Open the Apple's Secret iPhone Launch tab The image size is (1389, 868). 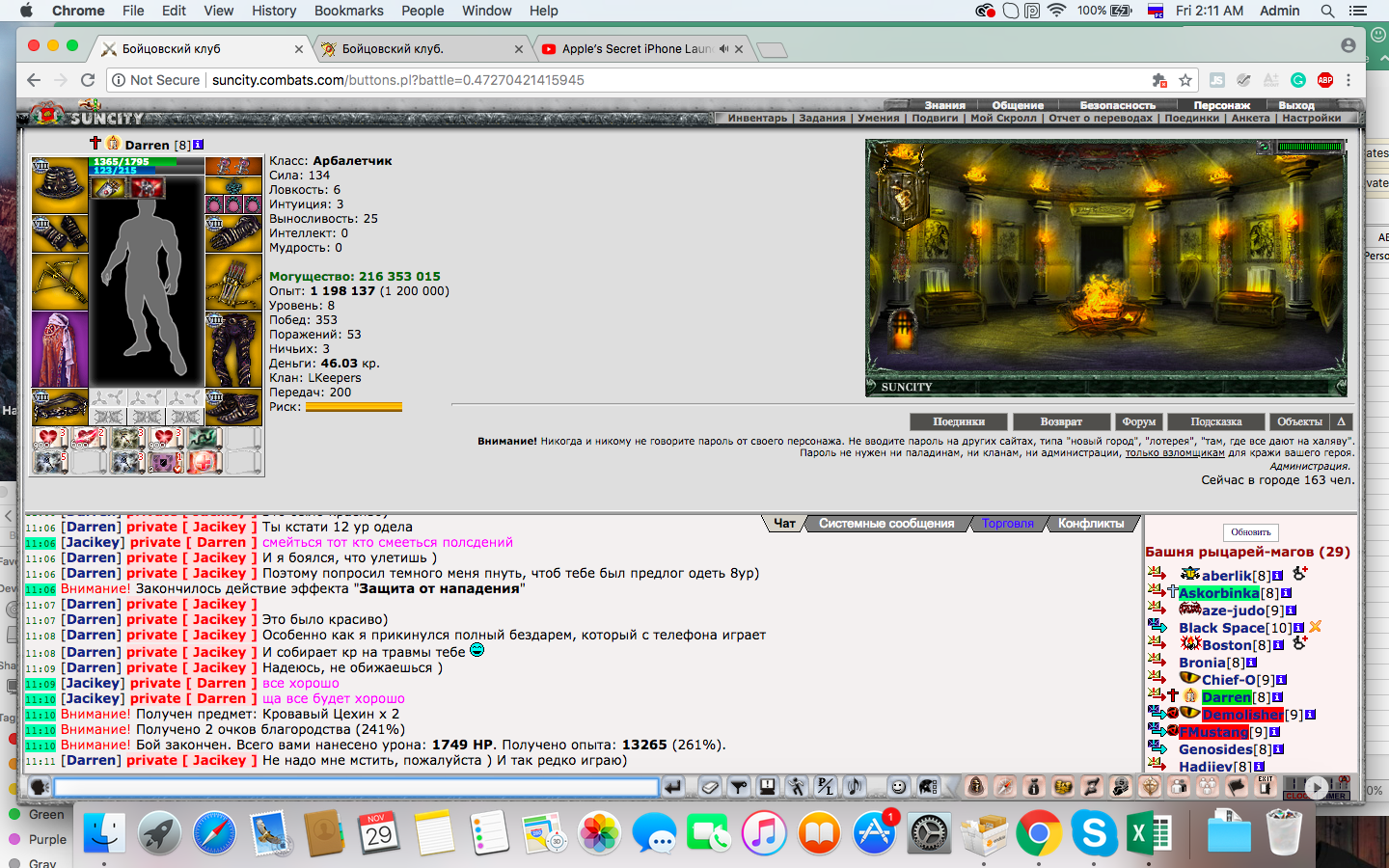[x=637, y=48]
